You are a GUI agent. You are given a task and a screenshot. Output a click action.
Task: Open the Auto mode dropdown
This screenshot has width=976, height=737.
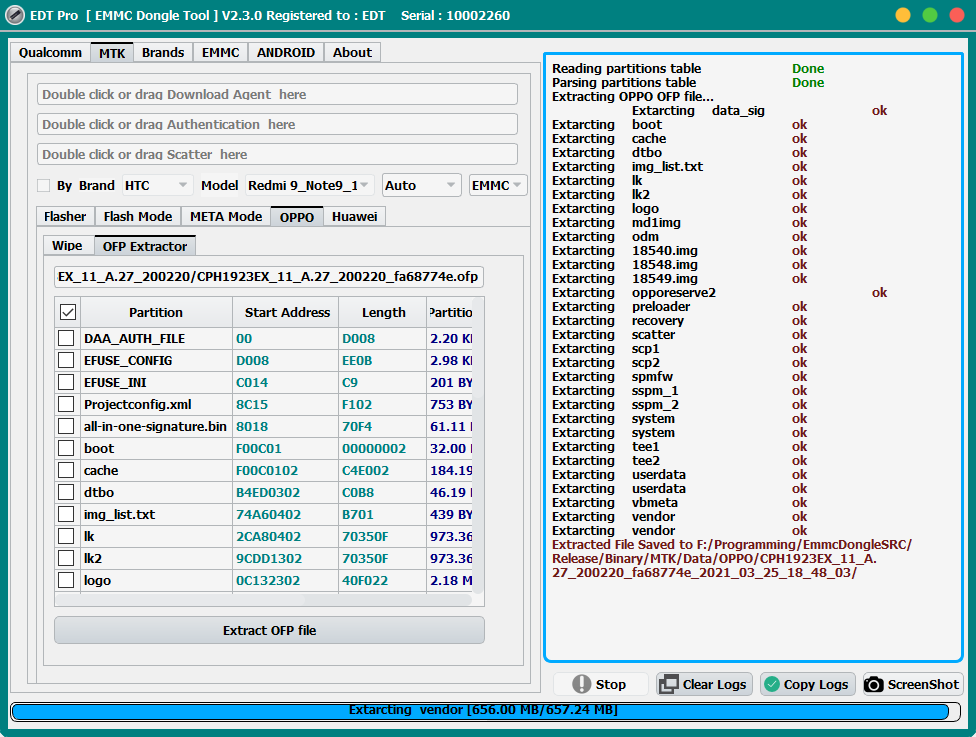tap(421, 185)
